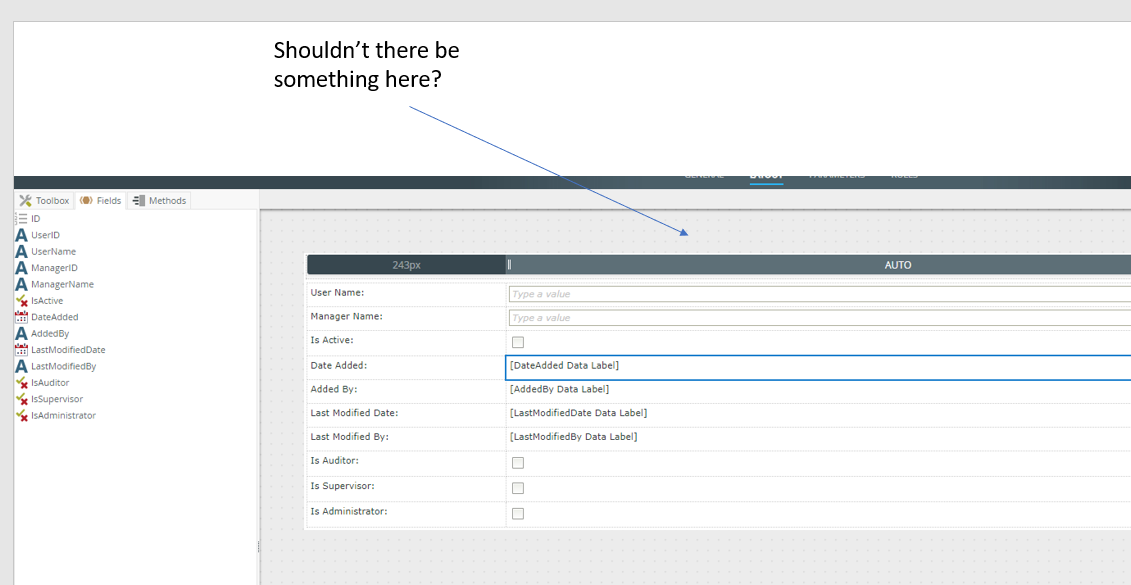
Task: Click the text icon beside AddedBy
Action: (x=21, y=333)
